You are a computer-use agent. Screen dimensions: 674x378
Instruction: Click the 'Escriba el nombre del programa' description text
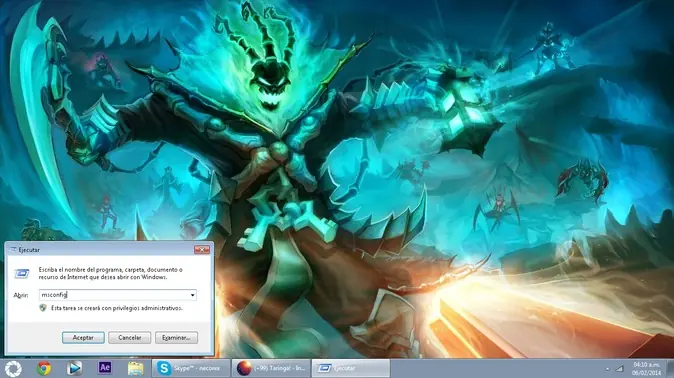pyautogui.click(x=110, y=274)
